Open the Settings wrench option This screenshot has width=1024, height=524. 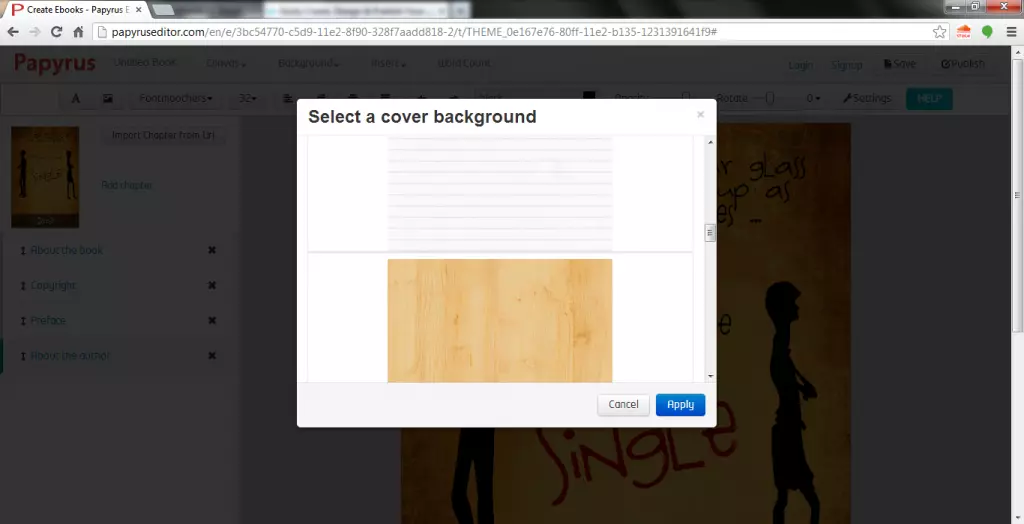867,98
